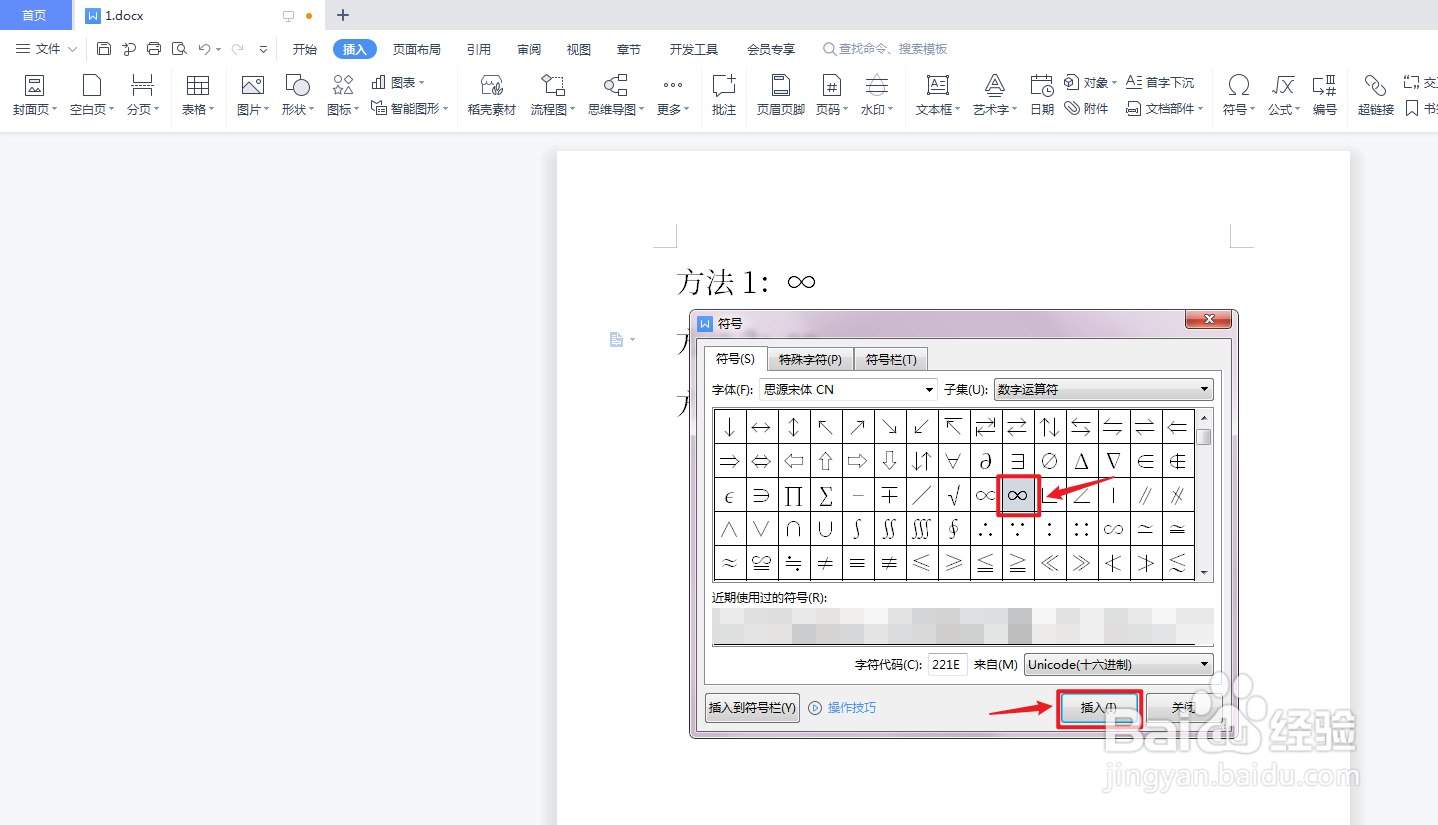Switch to the 开发工具 ribbon tab
The image size is (1438, 825).
(x=694, y=49)
